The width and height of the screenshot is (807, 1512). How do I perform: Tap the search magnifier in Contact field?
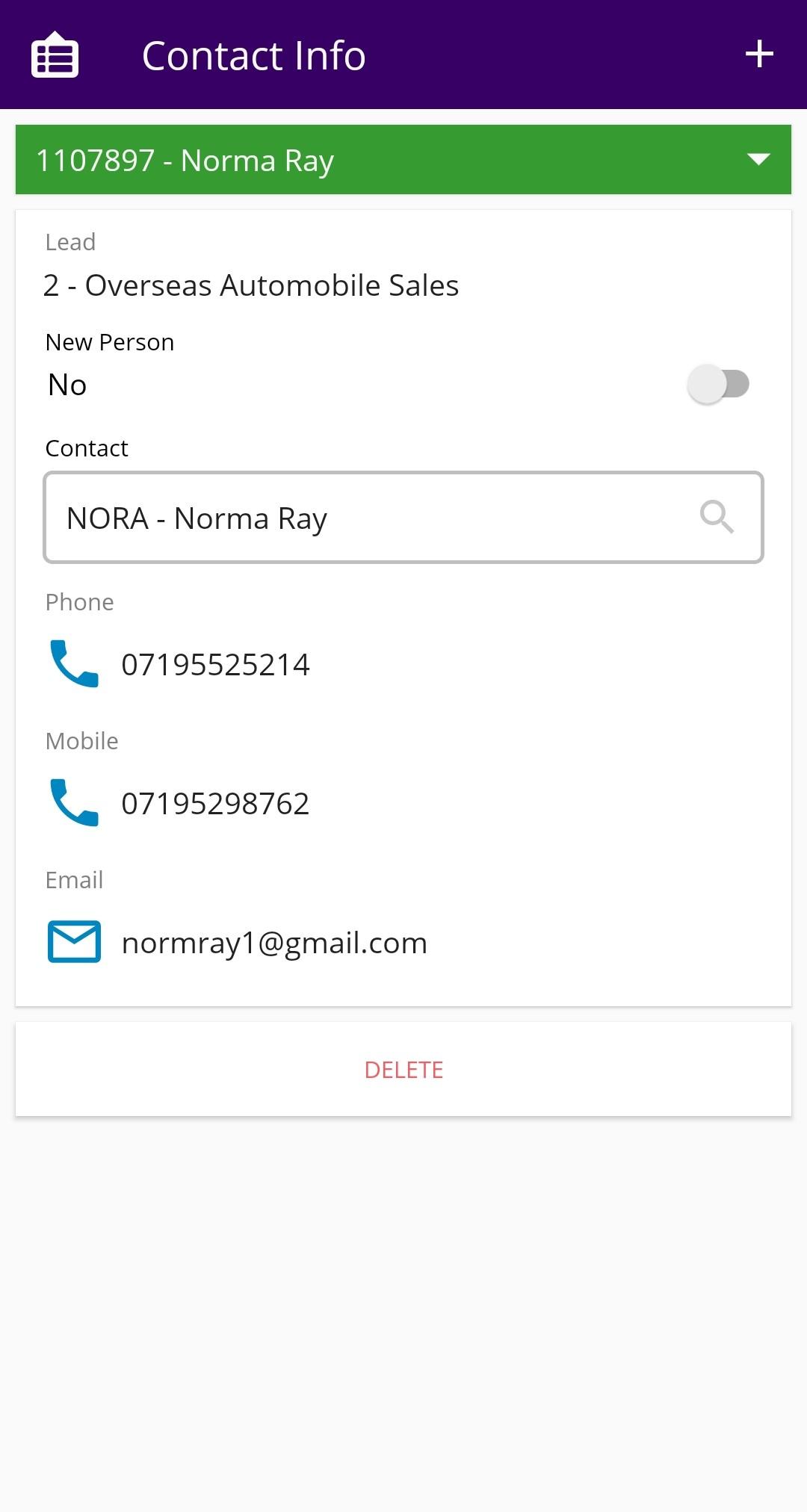(x=717, y=517)
